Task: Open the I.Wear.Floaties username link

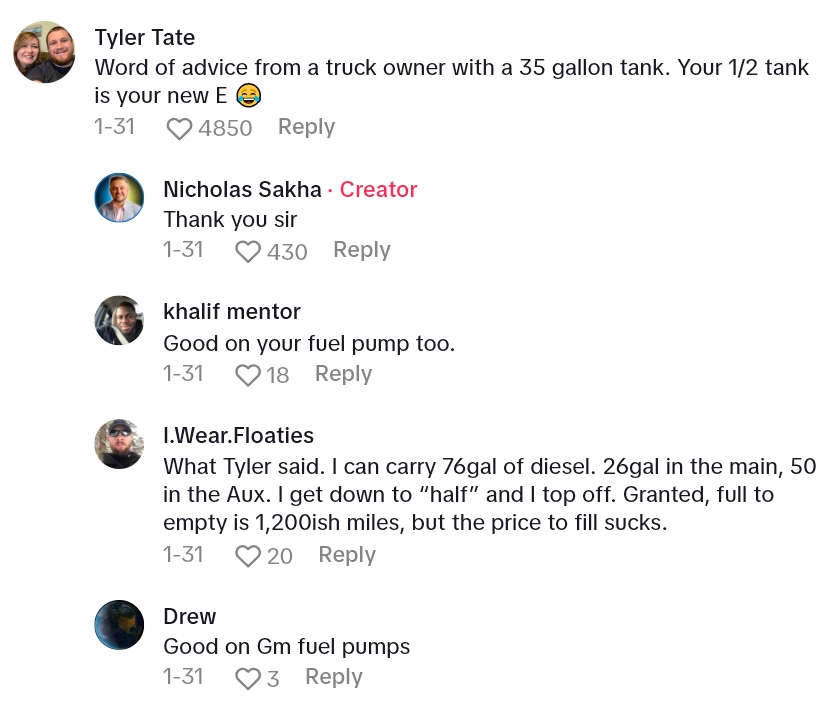Action: click(238, 436)
